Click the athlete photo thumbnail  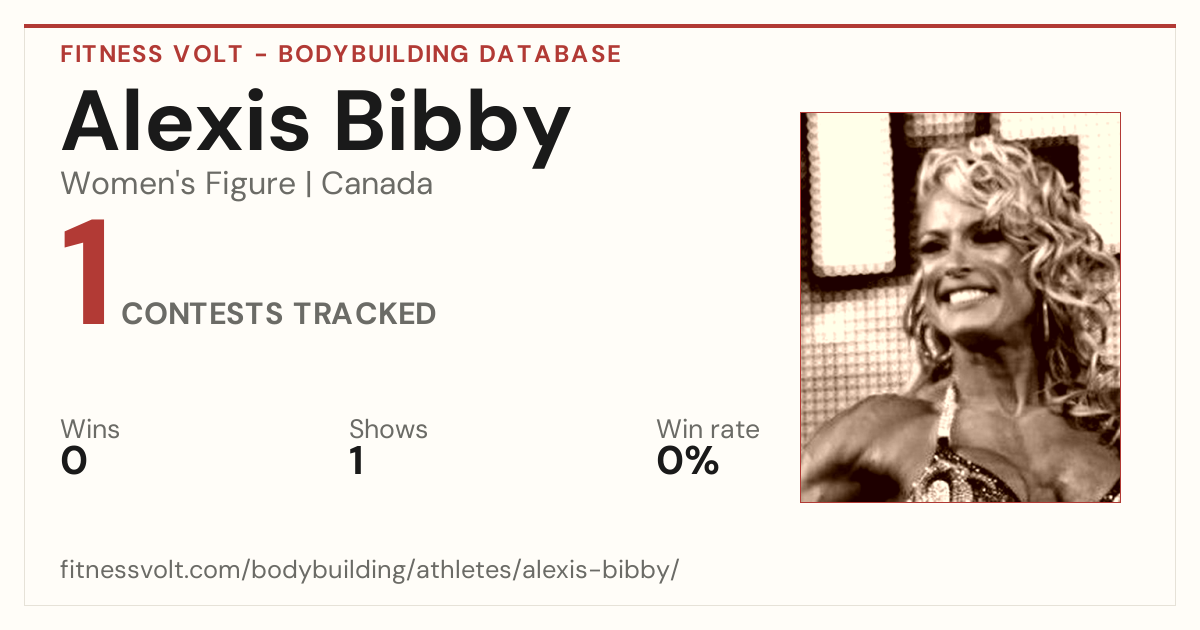960,307
